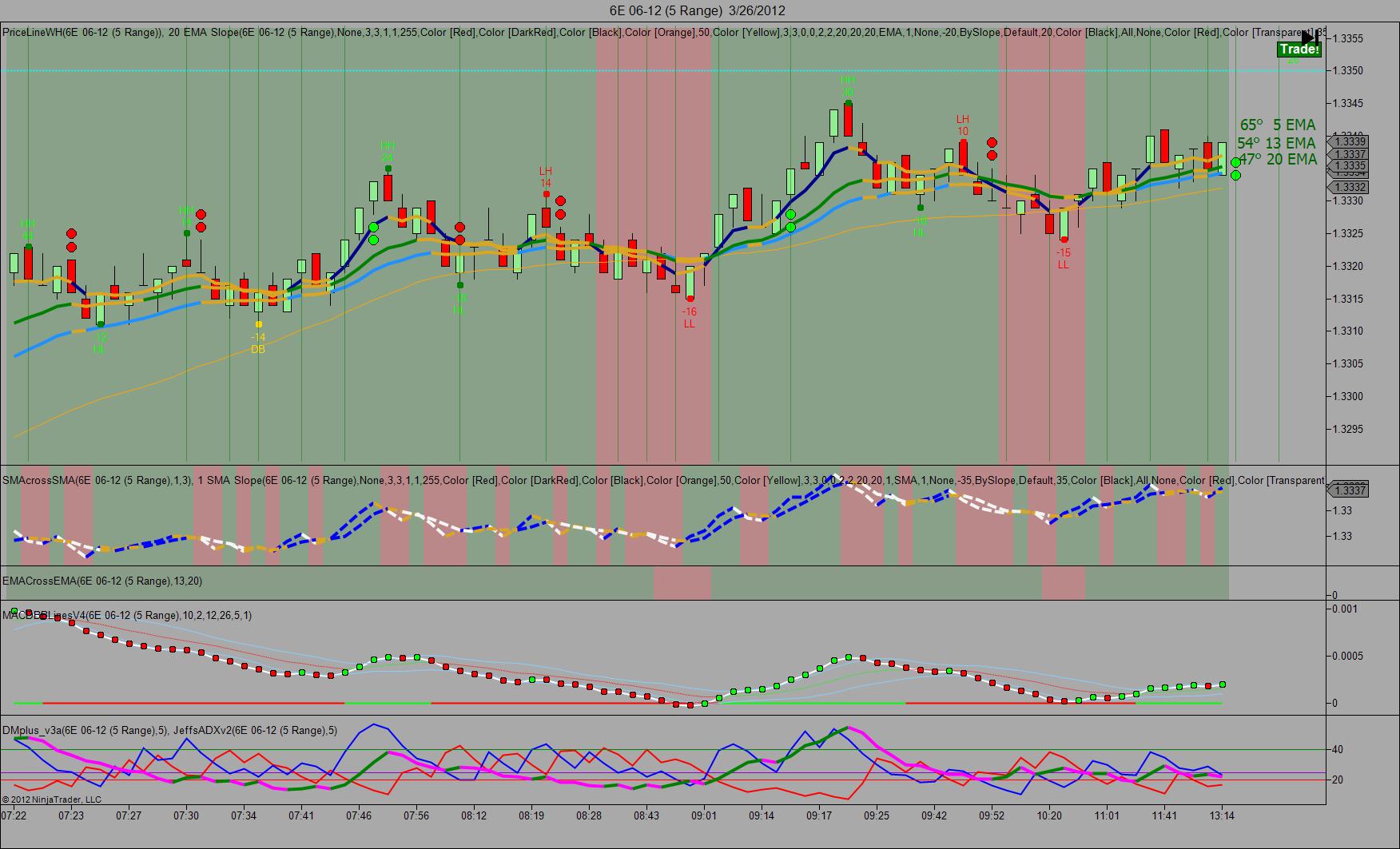Image resolution: width=1400 pixels, height=849 pixels.
Task: Click the red LH 14 swing label
Action: (x=546, y=177)
